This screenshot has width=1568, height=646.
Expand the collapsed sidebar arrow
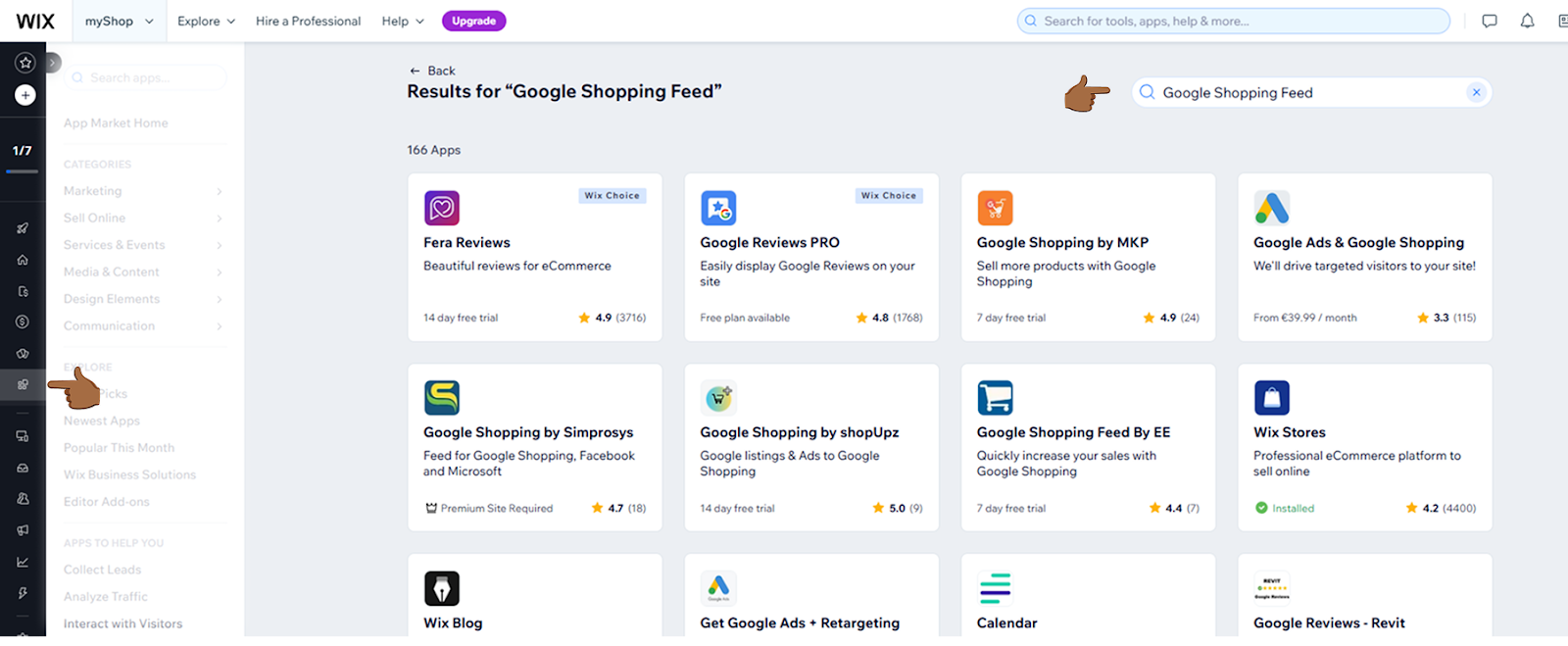52,63
